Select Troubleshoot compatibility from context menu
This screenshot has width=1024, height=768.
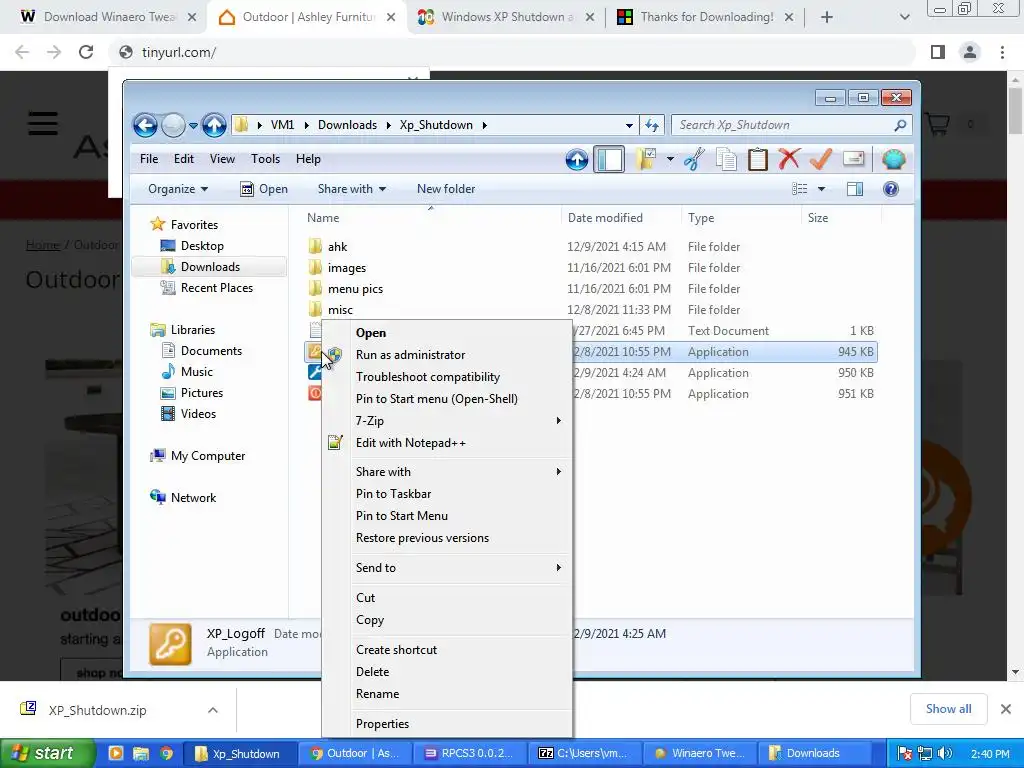[447, 377]
